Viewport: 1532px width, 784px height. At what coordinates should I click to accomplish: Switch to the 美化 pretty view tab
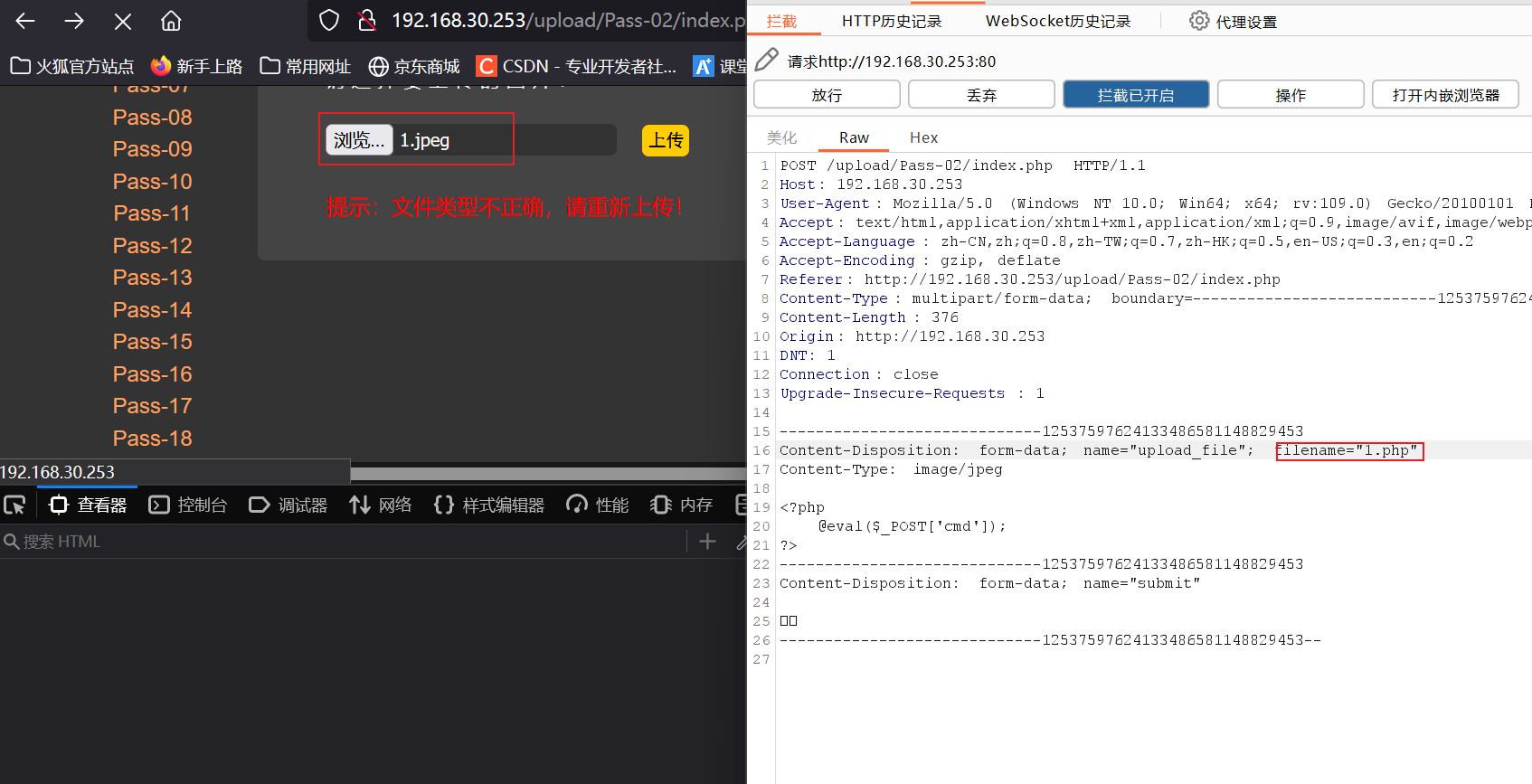click(x=782, y=137)
